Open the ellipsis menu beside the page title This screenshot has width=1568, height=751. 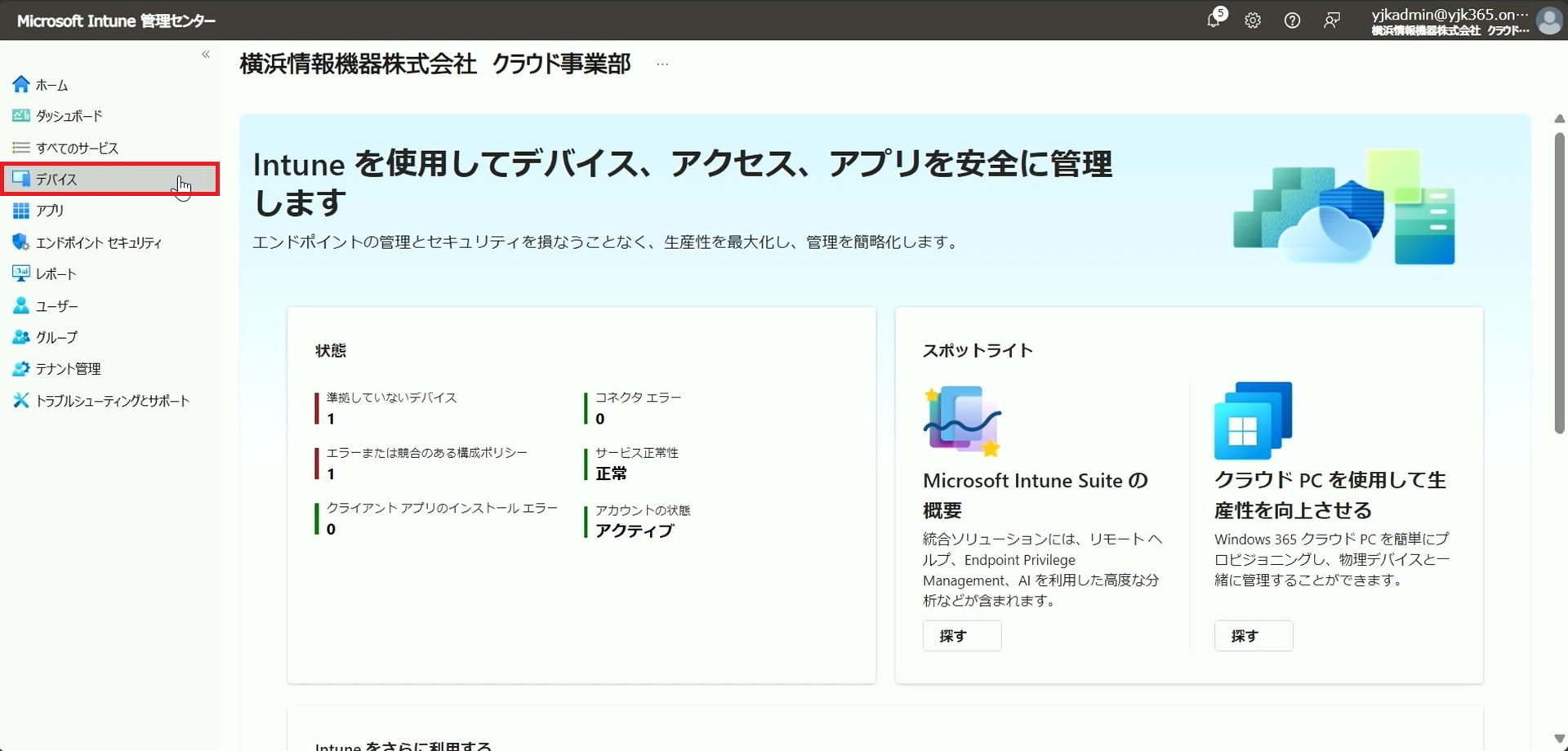tap(662, 64)
